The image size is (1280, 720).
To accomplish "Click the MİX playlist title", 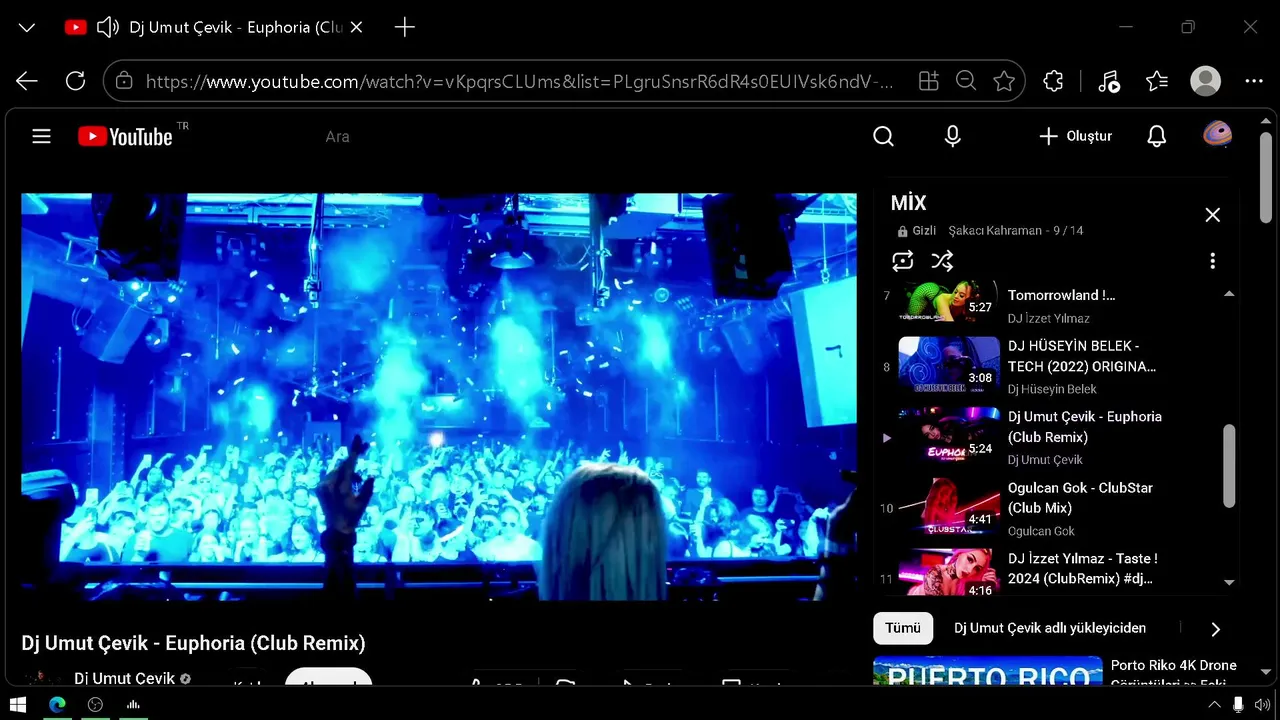I will click(909, 203).
